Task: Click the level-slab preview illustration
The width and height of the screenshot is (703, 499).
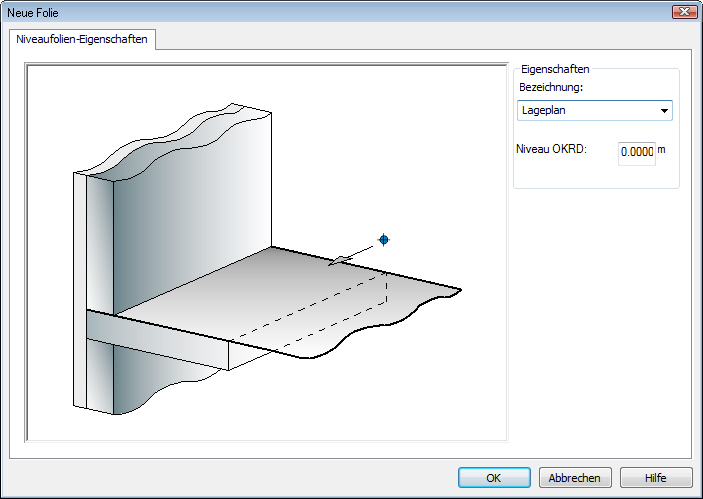Action: click(x=266, y=252)
